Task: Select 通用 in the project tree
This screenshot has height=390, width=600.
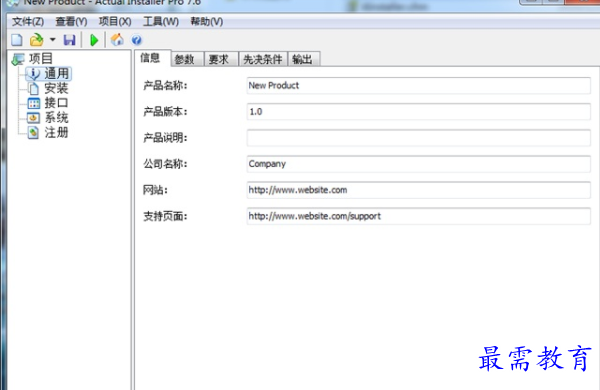Action: (x=57, y=73)
